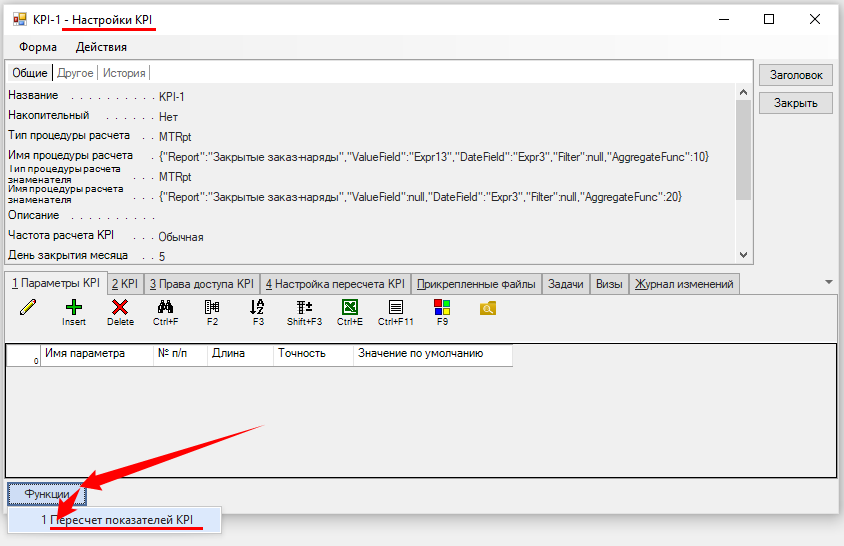844x546 pixels.
Task: Expand the tab overflow dropdown arrow
Action: pyautogui.click(x=828, y=282)
